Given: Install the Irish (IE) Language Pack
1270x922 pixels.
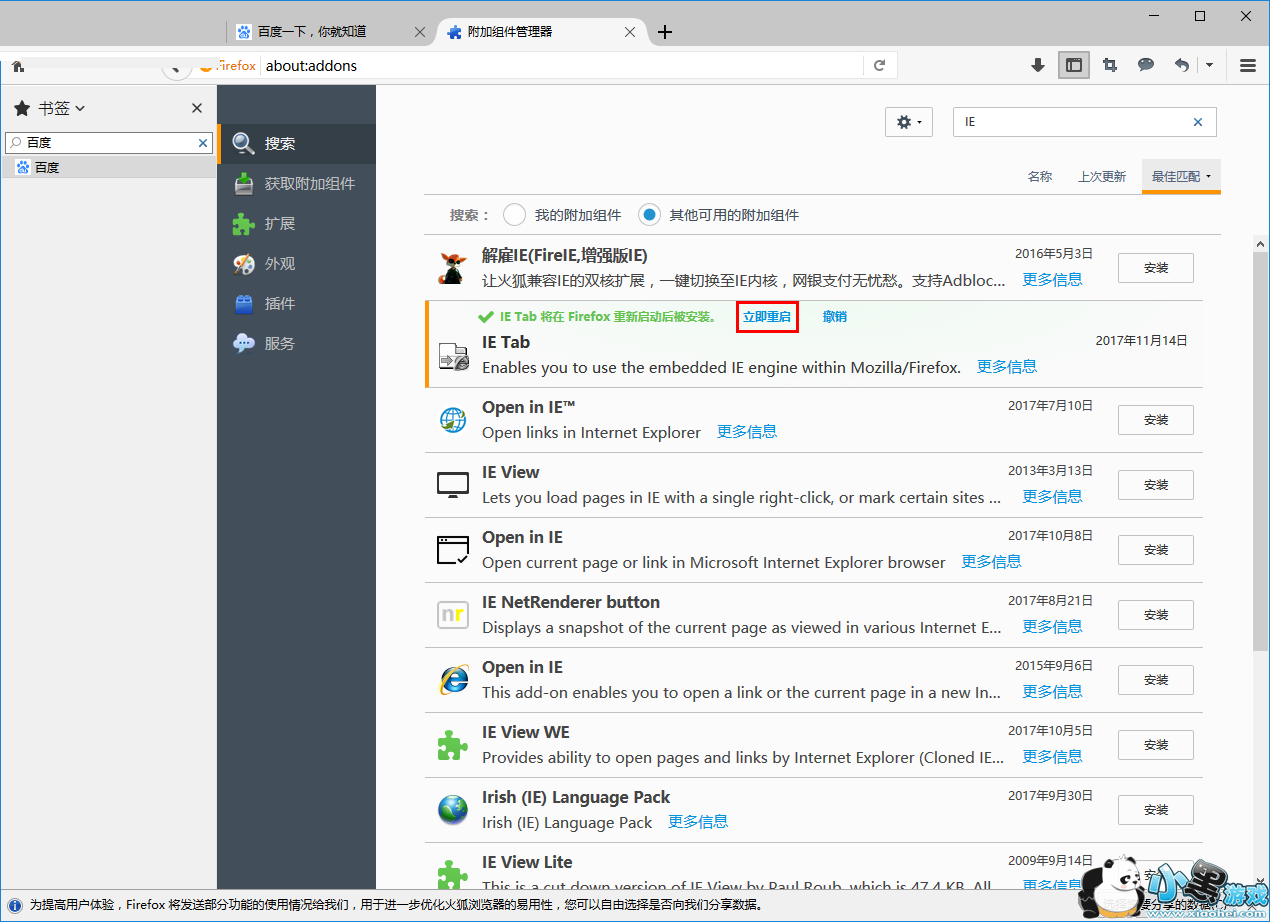Looking at the screenshot, I should [x=1156, y=810].
